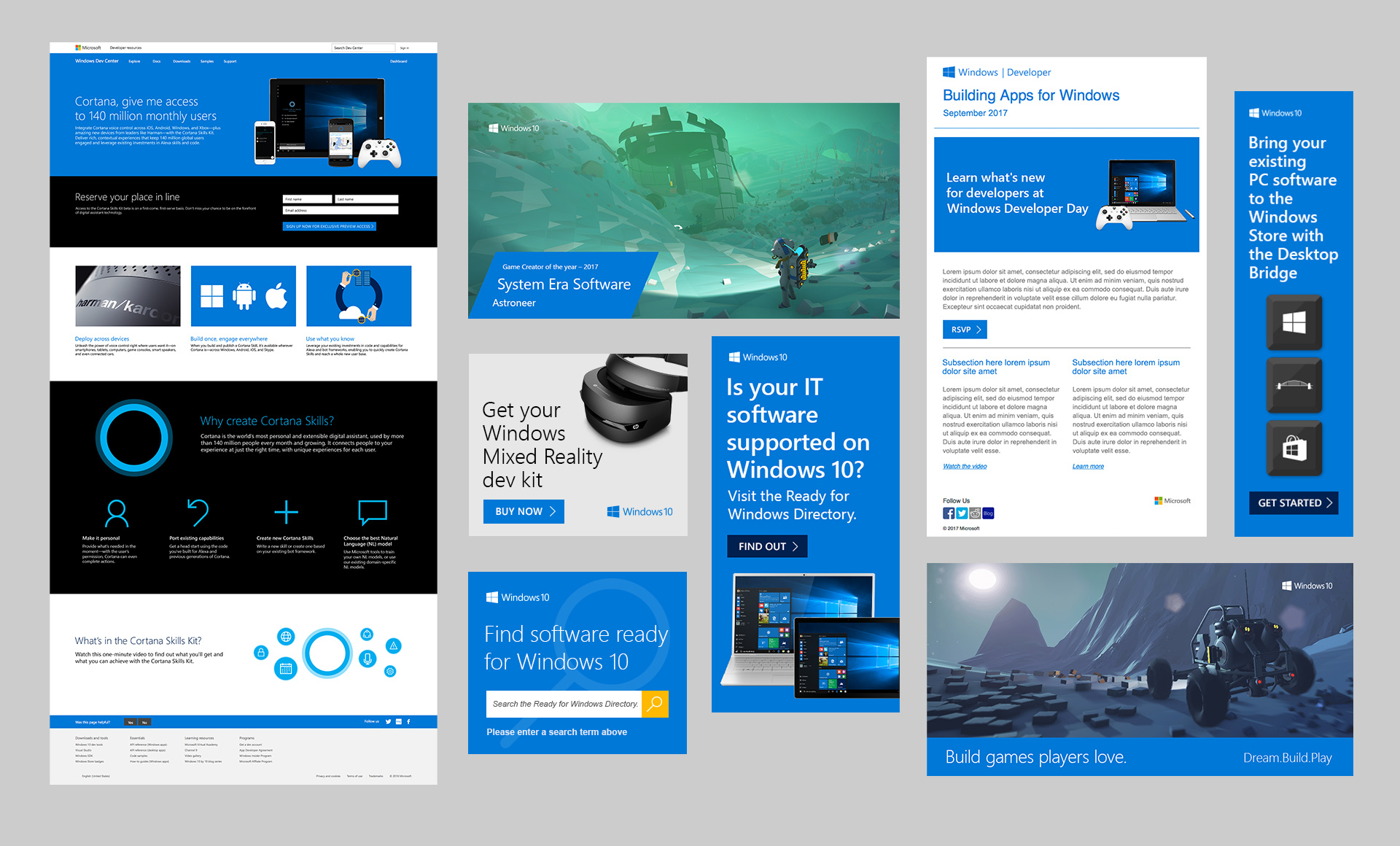
Task: Click the calendar icon near Cortana circle
Action: [x=286, y=668]
